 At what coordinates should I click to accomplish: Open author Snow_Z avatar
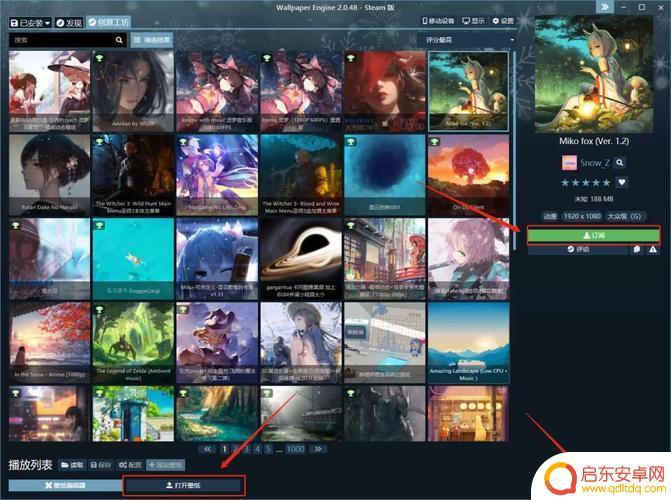tap(569, 163)
